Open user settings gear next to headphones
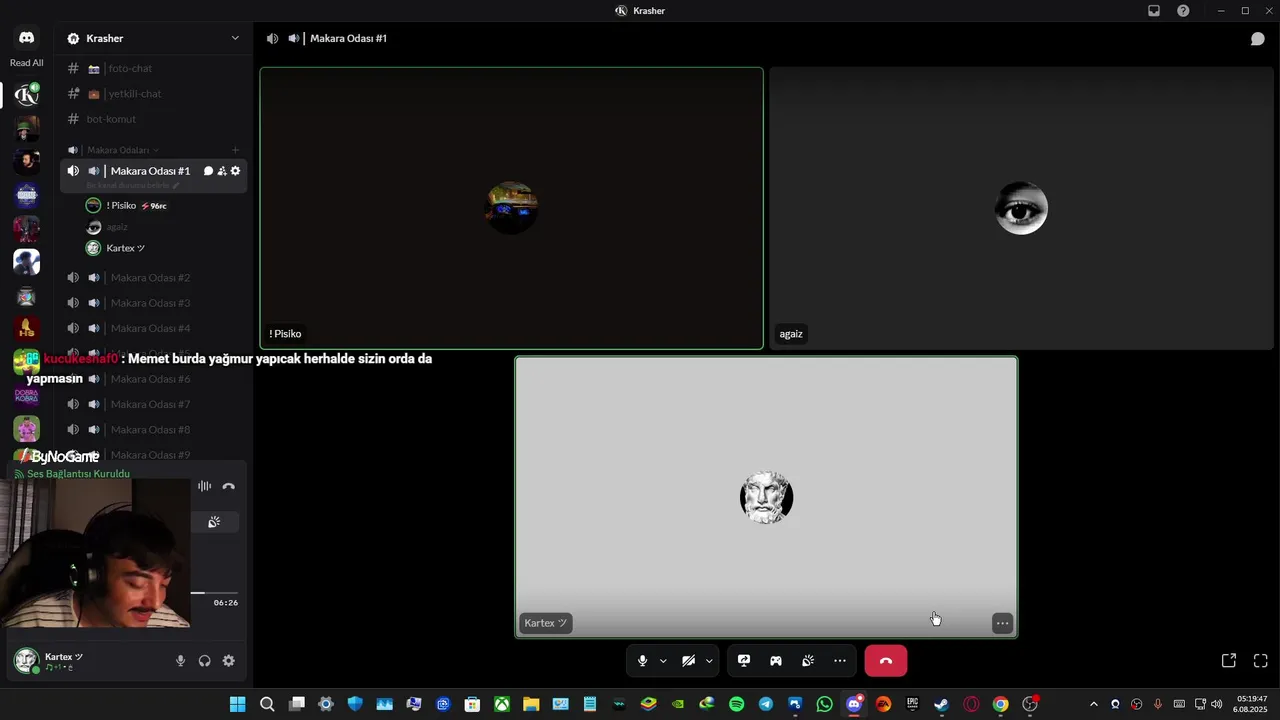The width and height of the screenshot is (1280, 720). coord(229,661)
